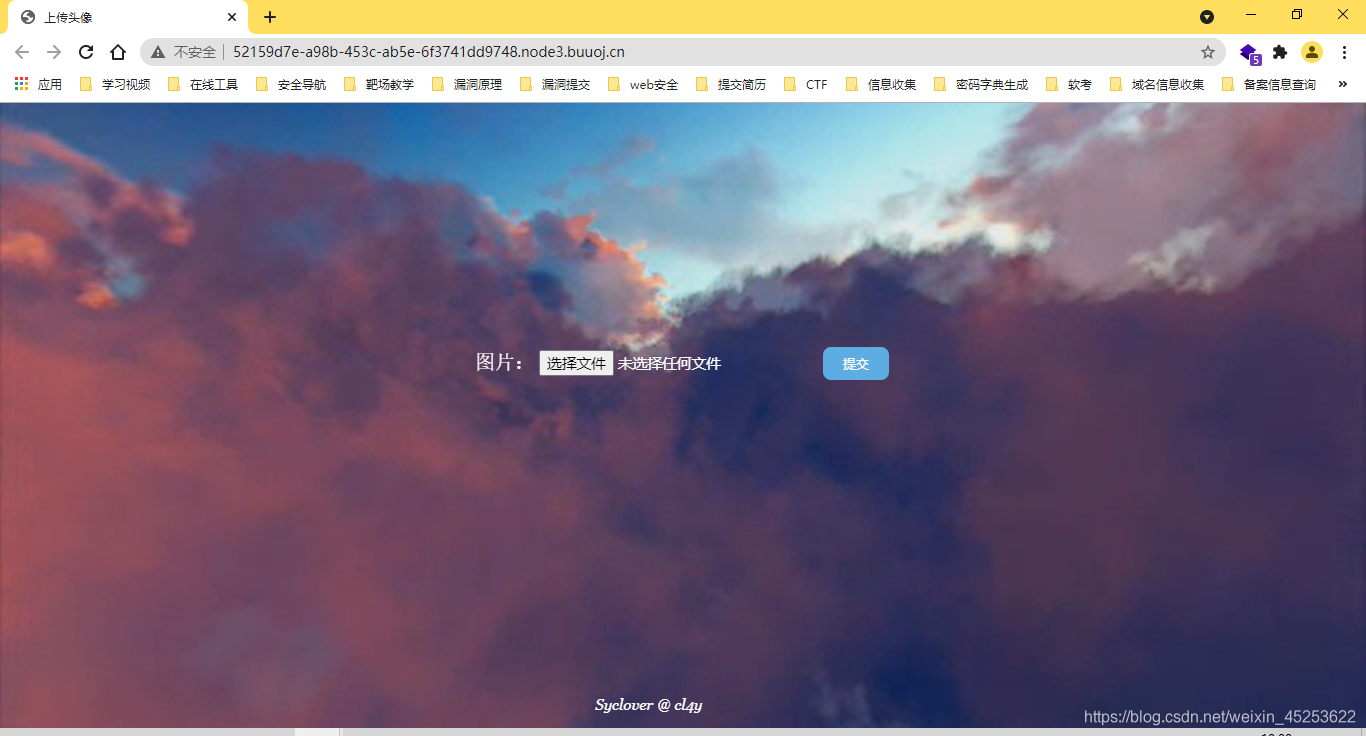1366x736 pixels.
Task: Open Chrome's three-dot customize menu
Action: [x=1344, y=52]
